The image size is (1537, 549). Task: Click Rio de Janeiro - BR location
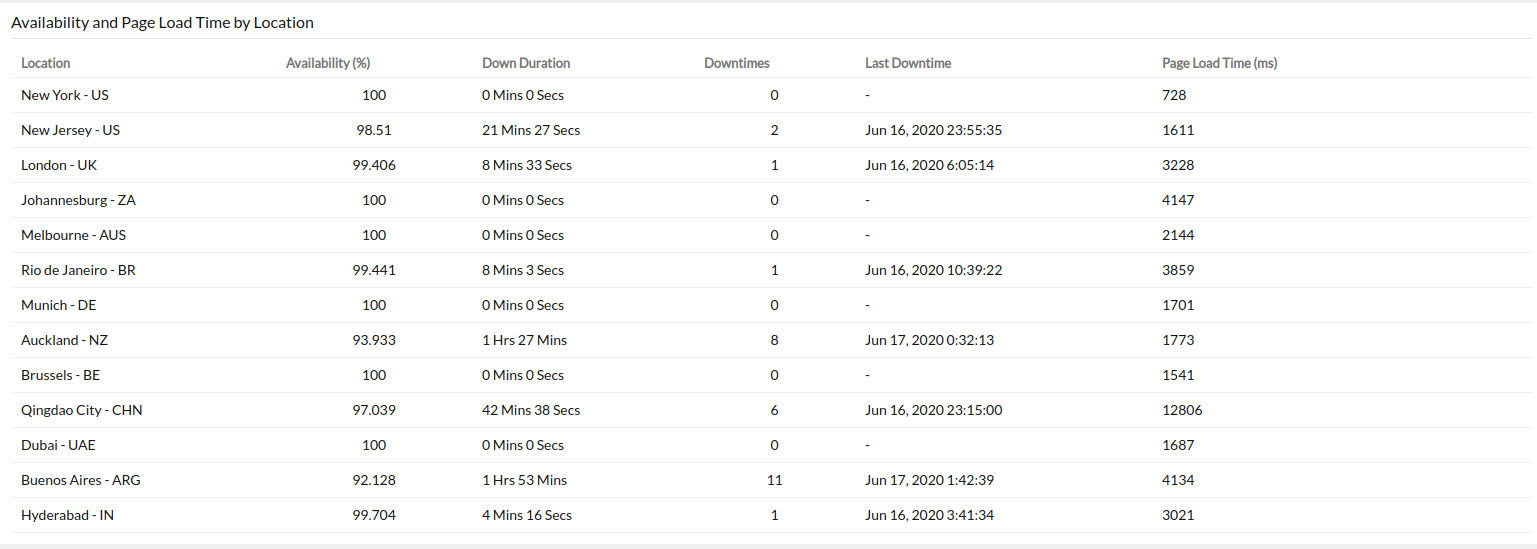[x=78, y=270]
